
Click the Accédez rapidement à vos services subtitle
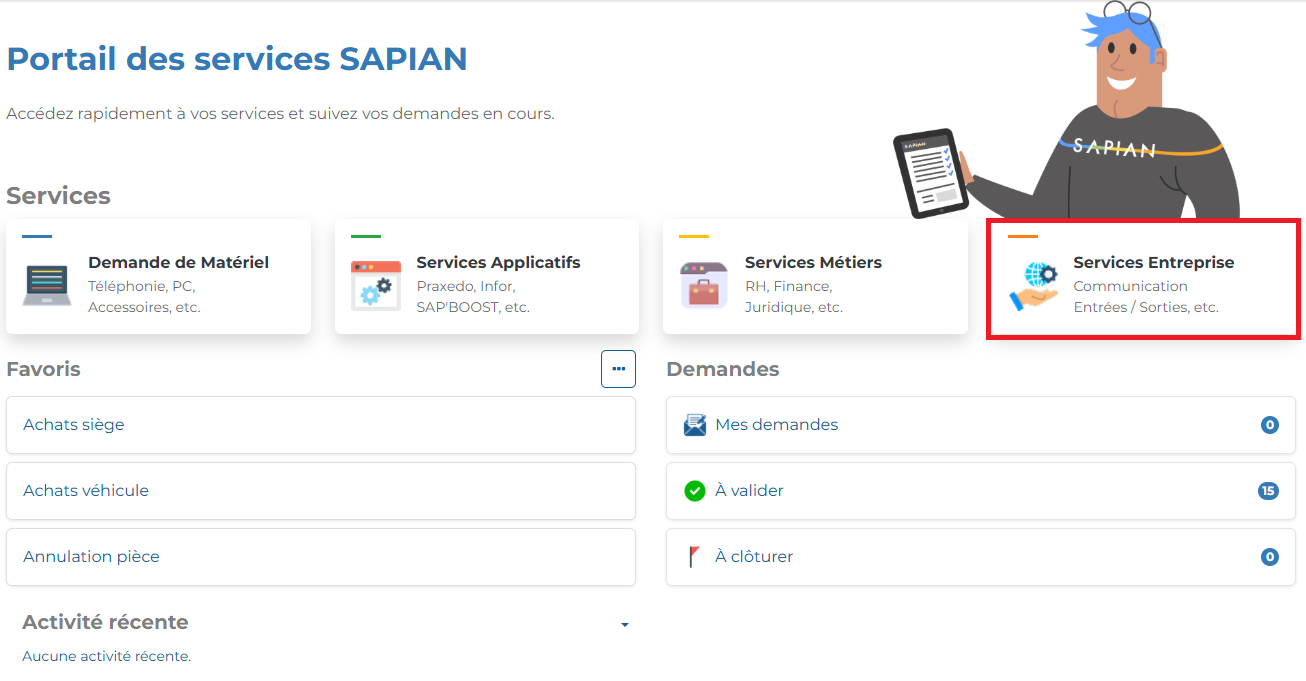point(280,114)
